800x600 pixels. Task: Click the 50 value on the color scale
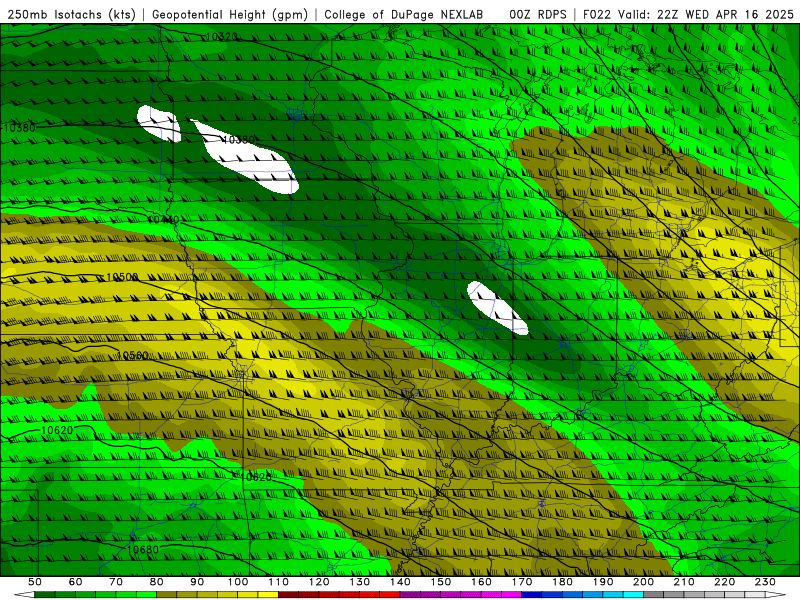[x=35, y=582]
